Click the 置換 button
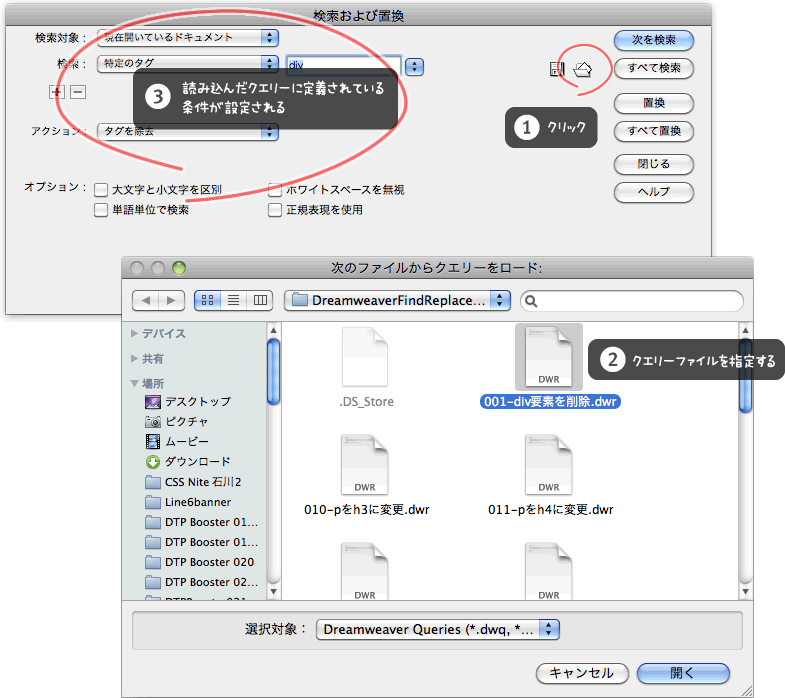The image size is (785, 698). (654, 103)
